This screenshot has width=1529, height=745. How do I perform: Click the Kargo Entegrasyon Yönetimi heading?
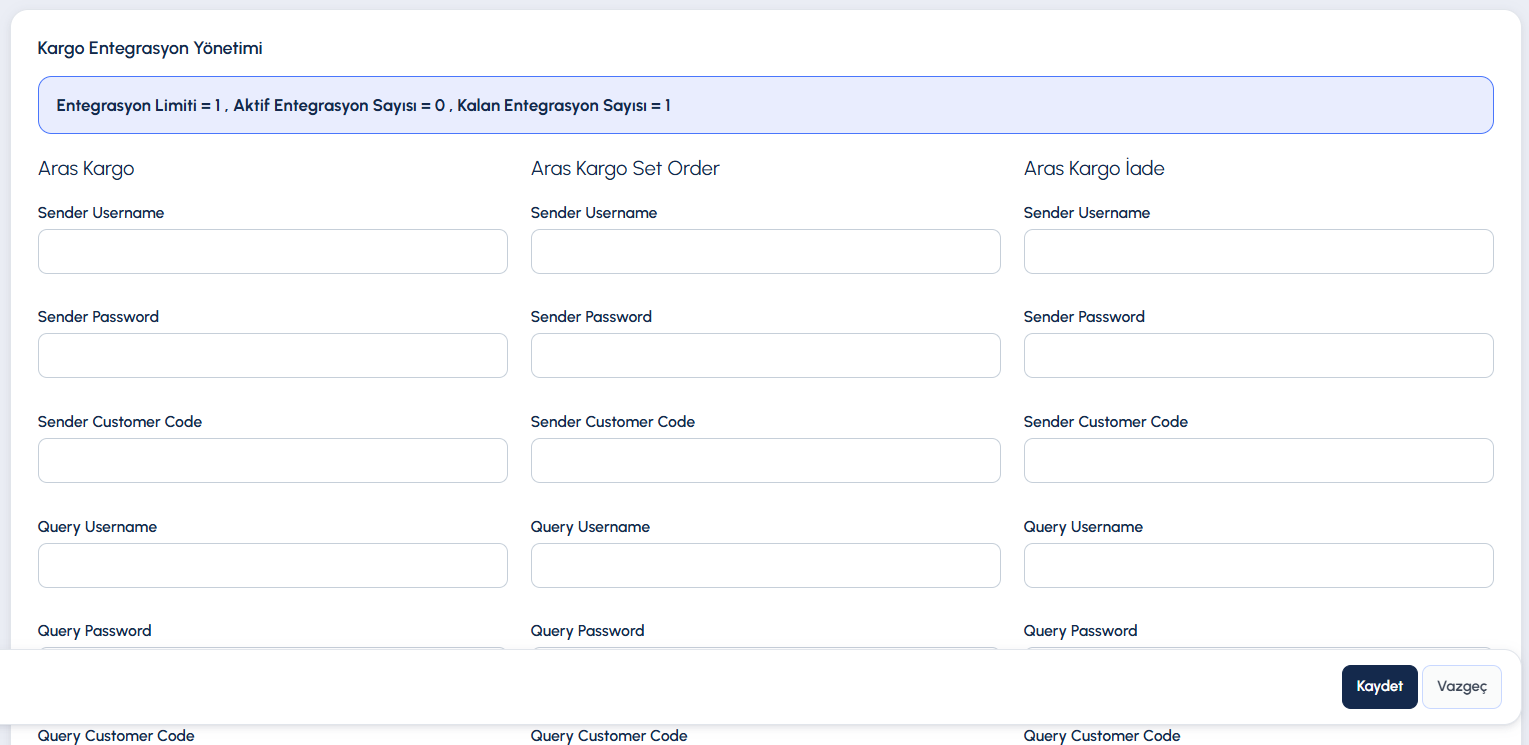click(x=150, y=48)
